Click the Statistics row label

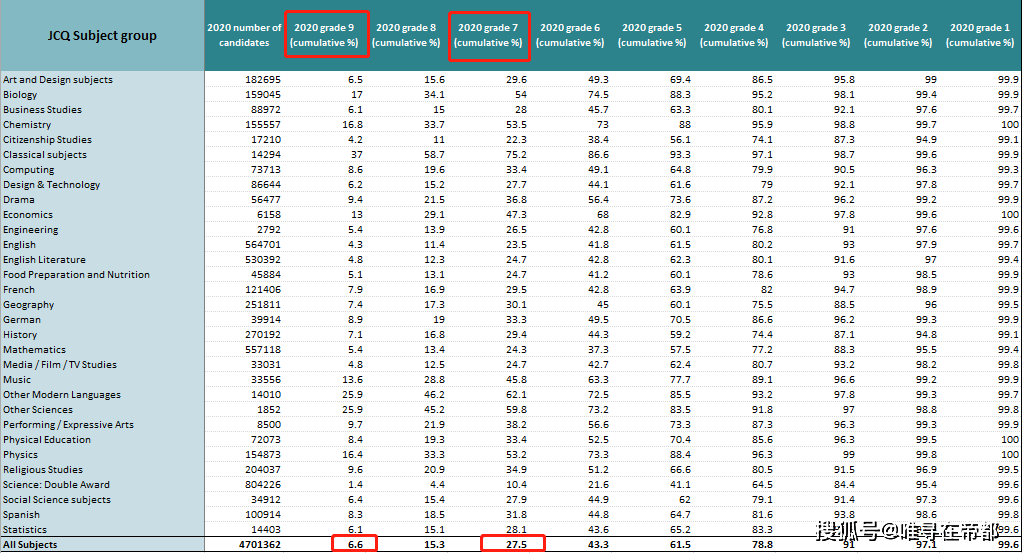point(25,530)
